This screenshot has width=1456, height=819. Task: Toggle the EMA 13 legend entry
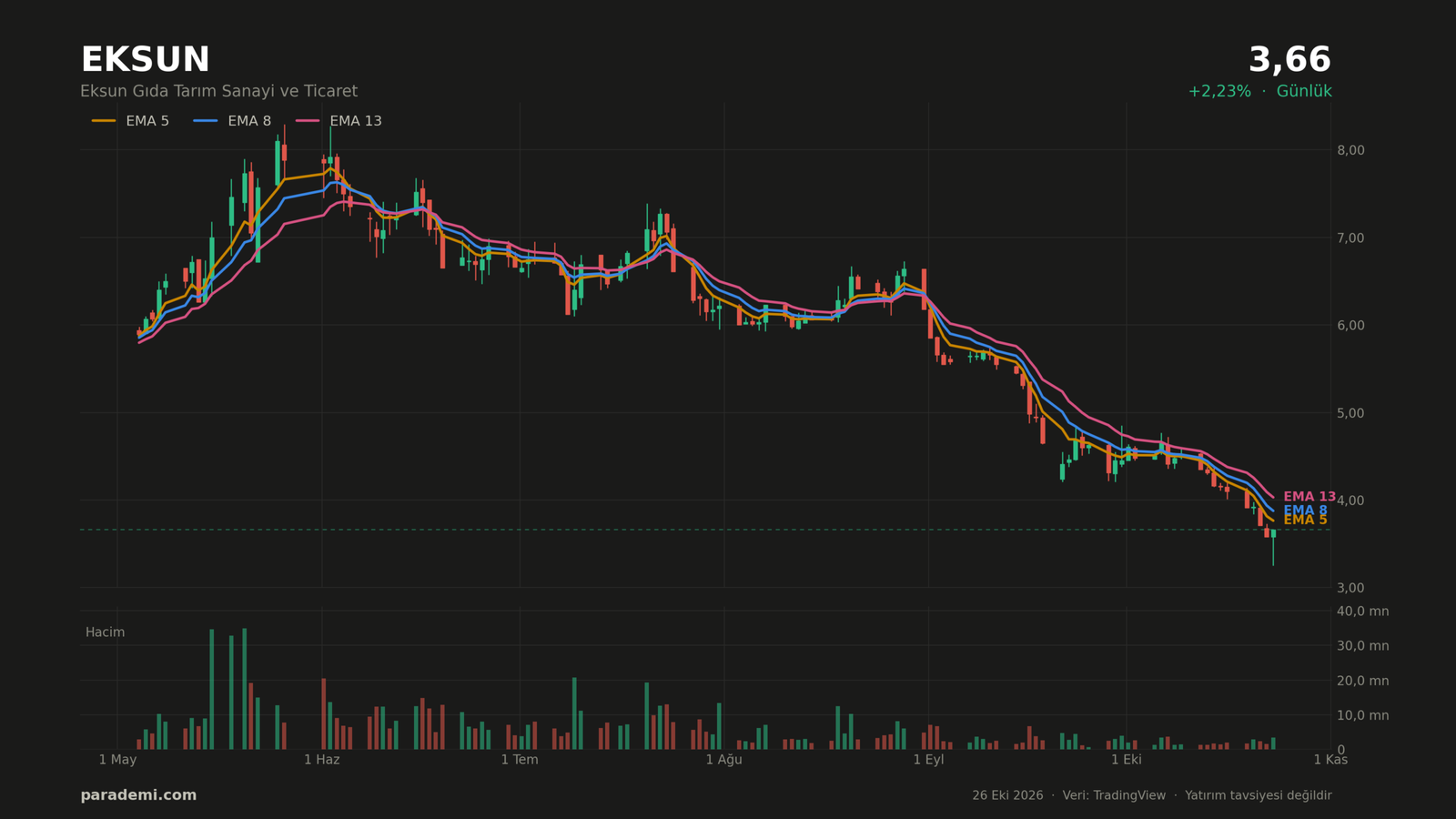[x=339, y=121]
